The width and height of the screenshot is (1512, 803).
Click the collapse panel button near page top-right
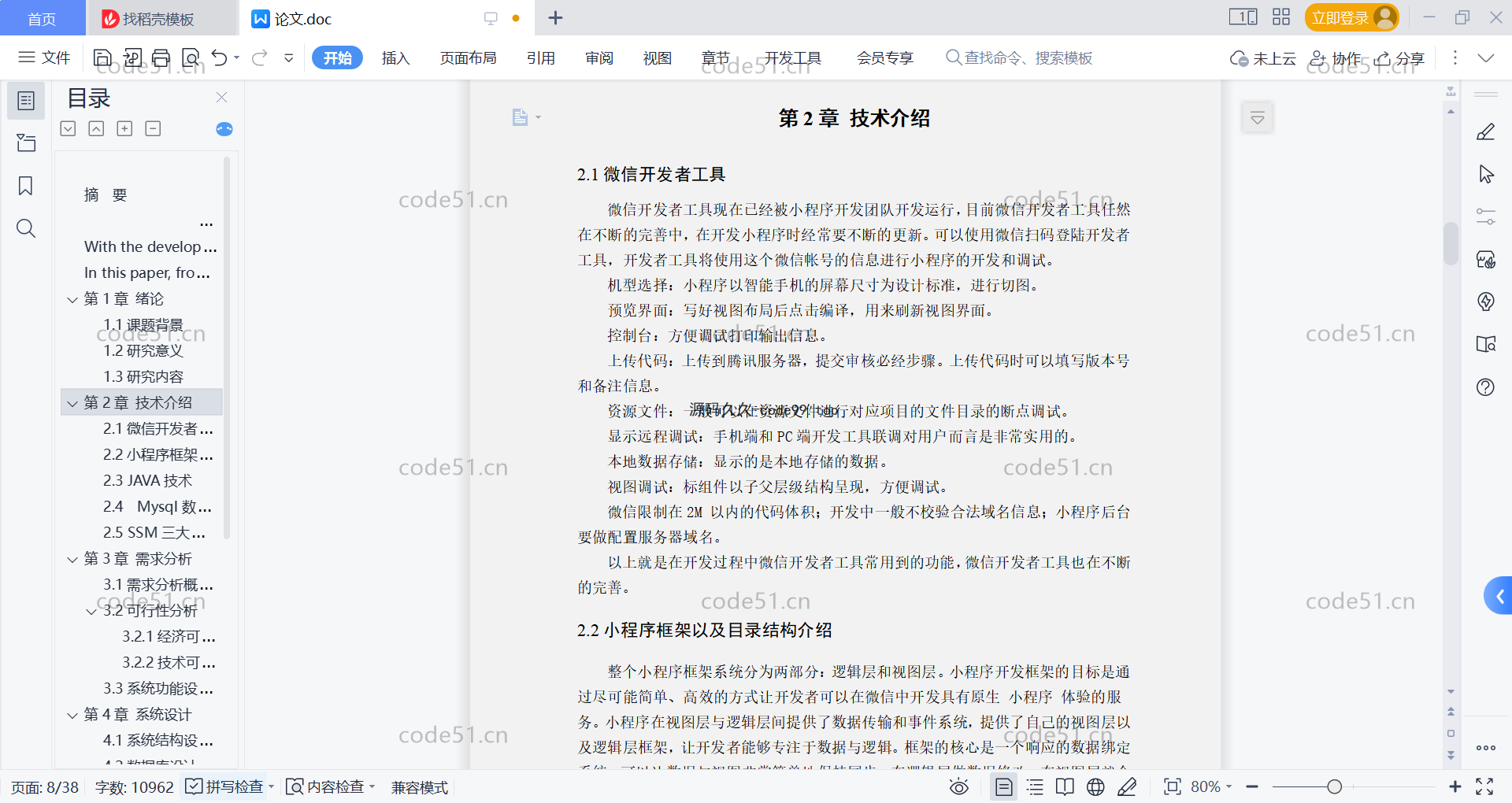tap(1258, 118)
